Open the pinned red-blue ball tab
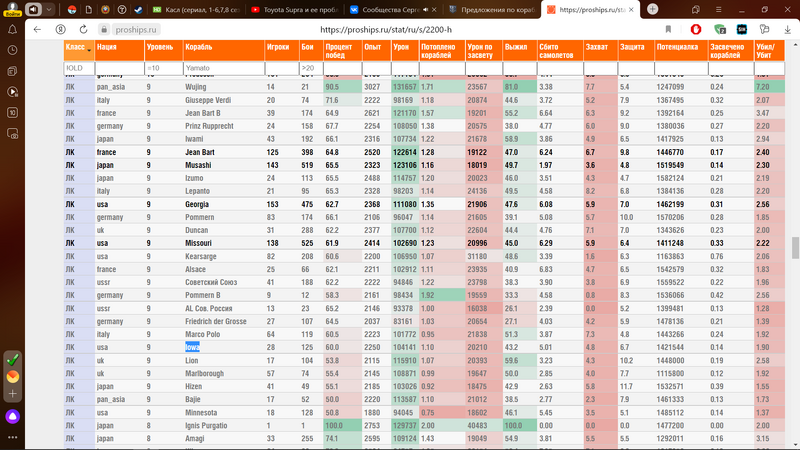This screenshot has height=450, width=800. (72, 9)
